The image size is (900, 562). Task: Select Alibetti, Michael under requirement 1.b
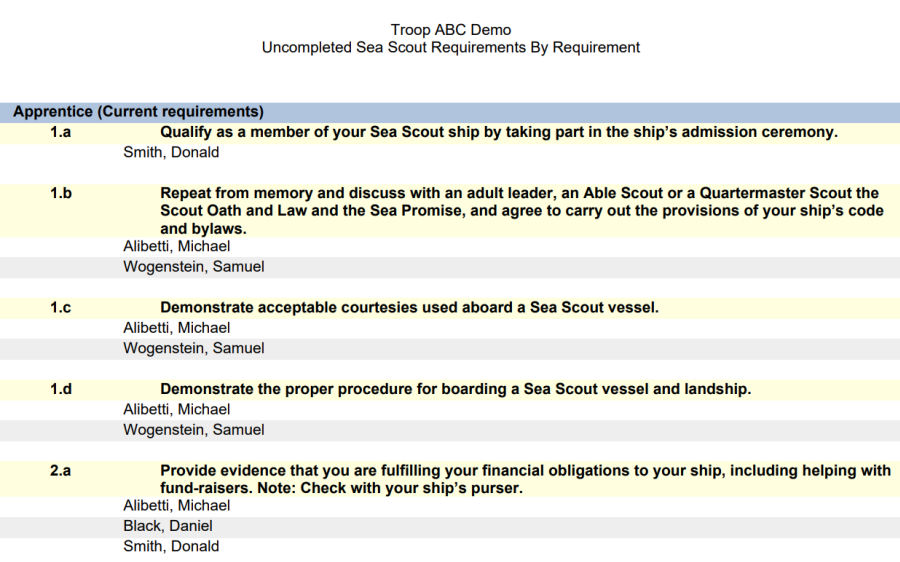pyautogui.click(x=176, y=246)
